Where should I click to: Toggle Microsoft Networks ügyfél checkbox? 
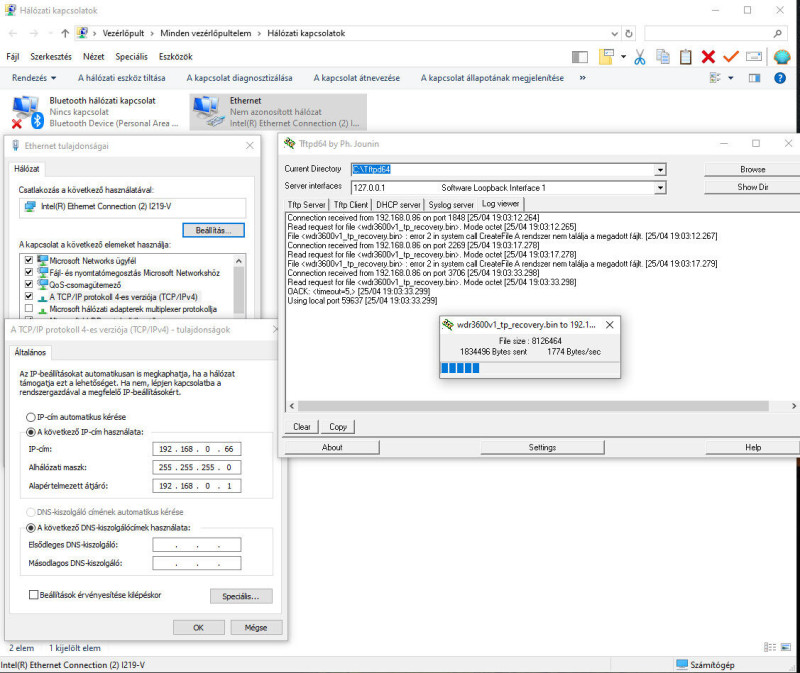(29, 260)
